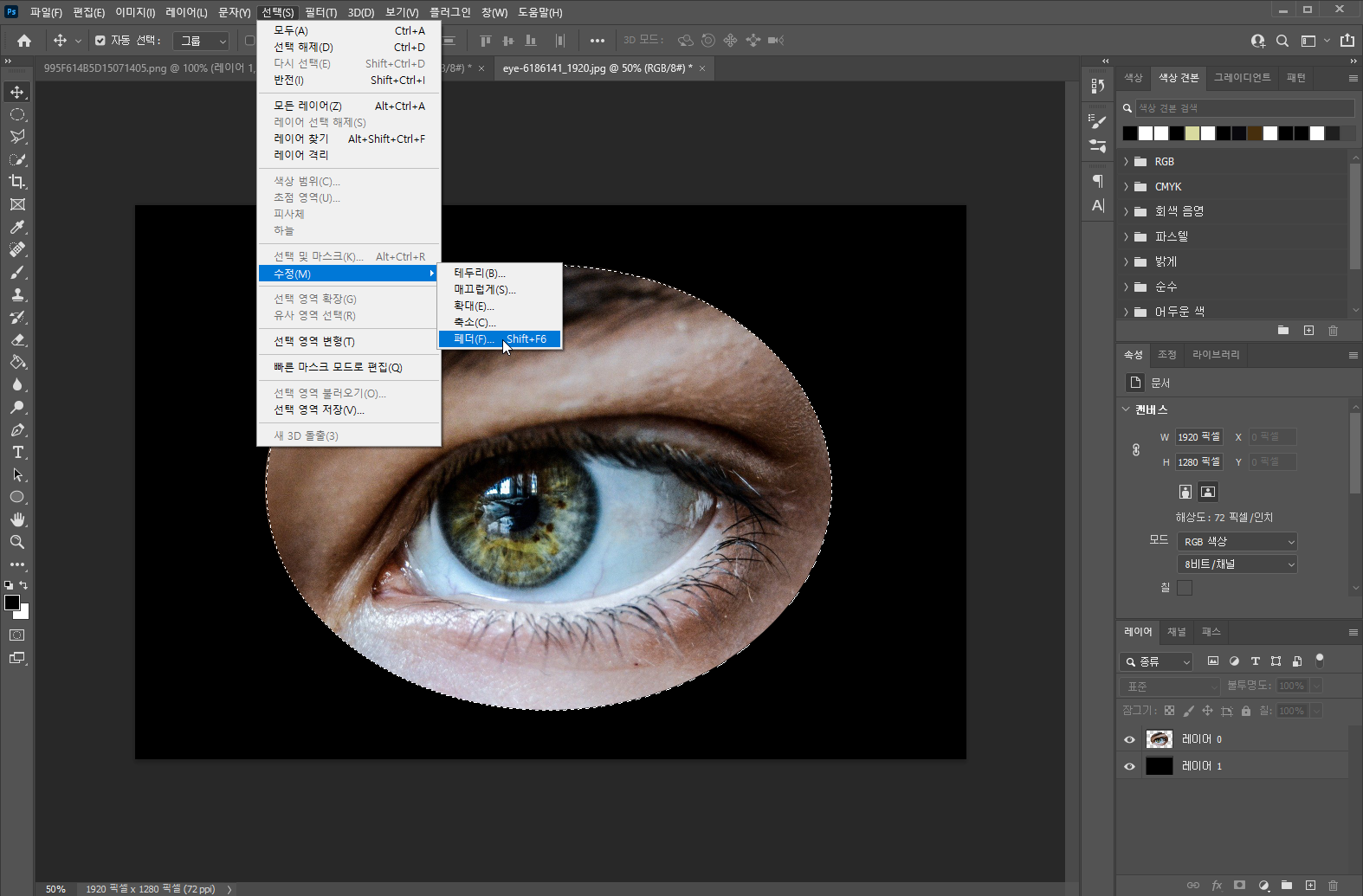Image resolution: width=1363 pixels, height=896 pixels.
Task: Switch to the 채널 tab
Action: coord(1176,632)
